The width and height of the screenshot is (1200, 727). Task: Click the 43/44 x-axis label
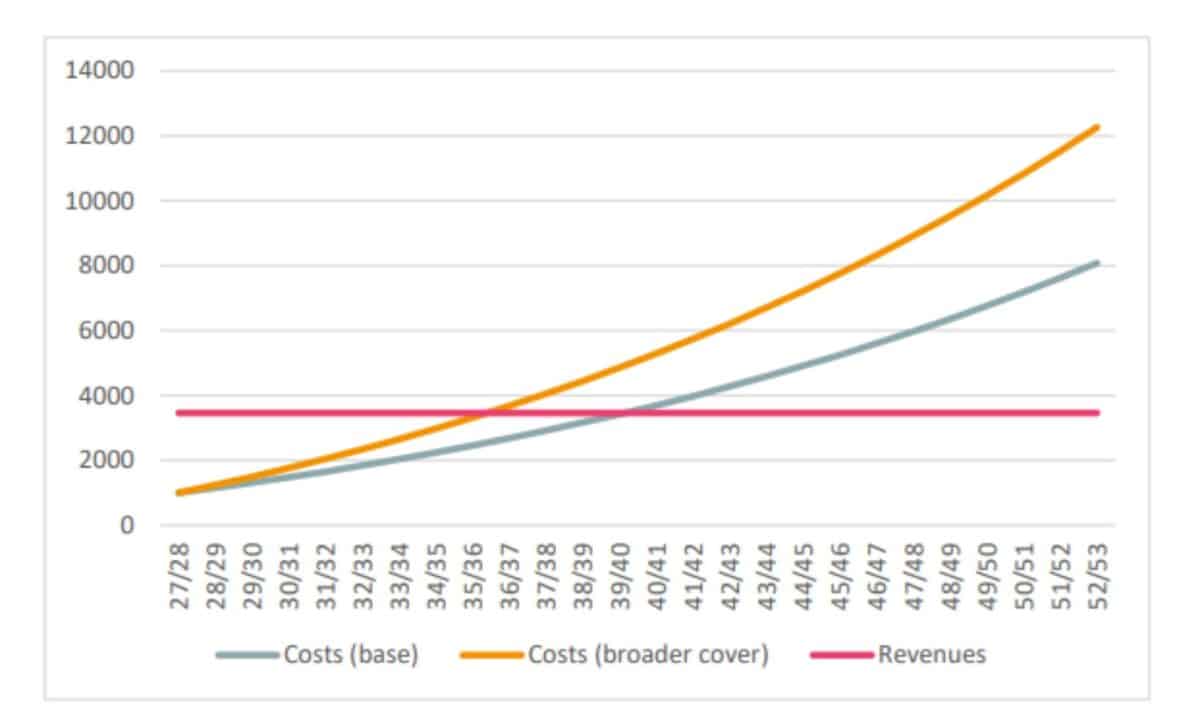coord(768,577)
